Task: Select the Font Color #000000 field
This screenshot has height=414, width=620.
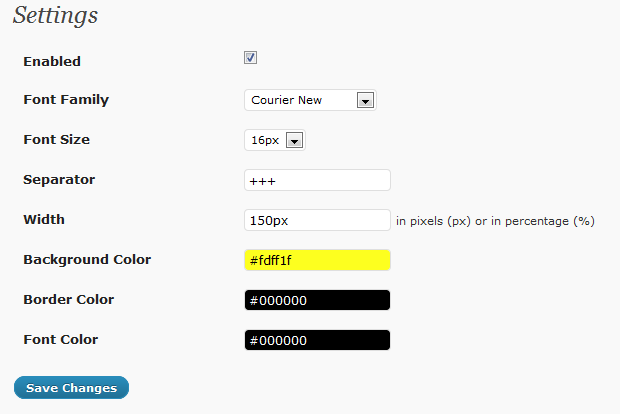Action: pyautogui.click(x=317, y=340)
